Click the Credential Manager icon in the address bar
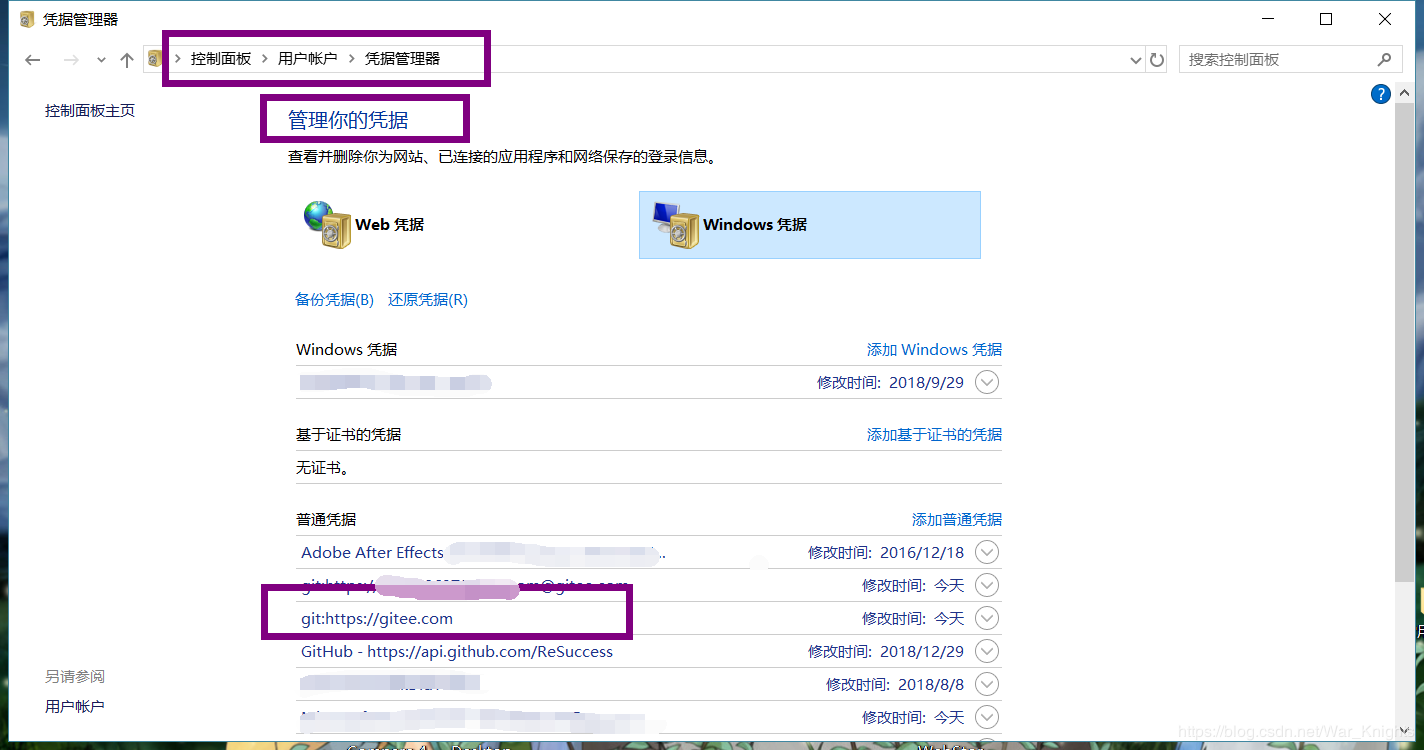Image resolution: width=1424 pixels, height=750 pixels. click(154, 59)
